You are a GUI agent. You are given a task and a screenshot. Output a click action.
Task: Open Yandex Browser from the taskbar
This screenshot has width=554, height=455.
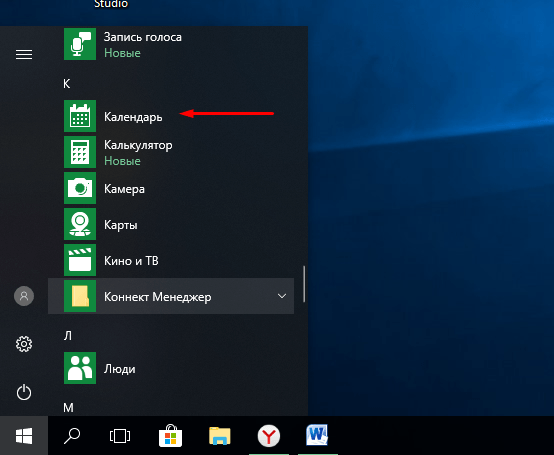(269, 436)
